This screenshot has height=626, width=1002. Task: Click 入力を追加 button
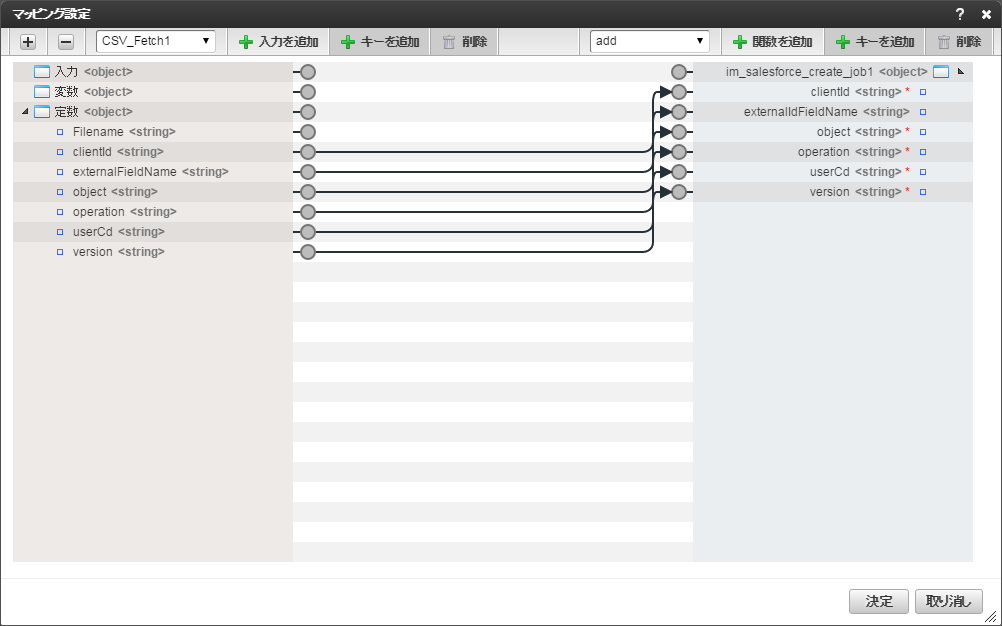(278, 42)
